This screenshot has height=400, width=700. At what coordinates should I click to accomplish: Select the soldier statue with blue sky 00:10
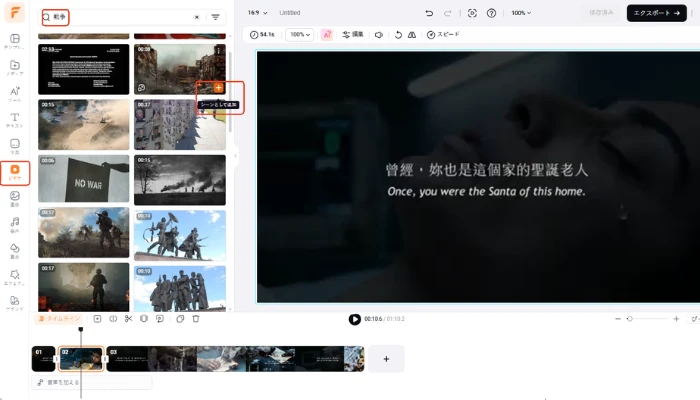180,235
